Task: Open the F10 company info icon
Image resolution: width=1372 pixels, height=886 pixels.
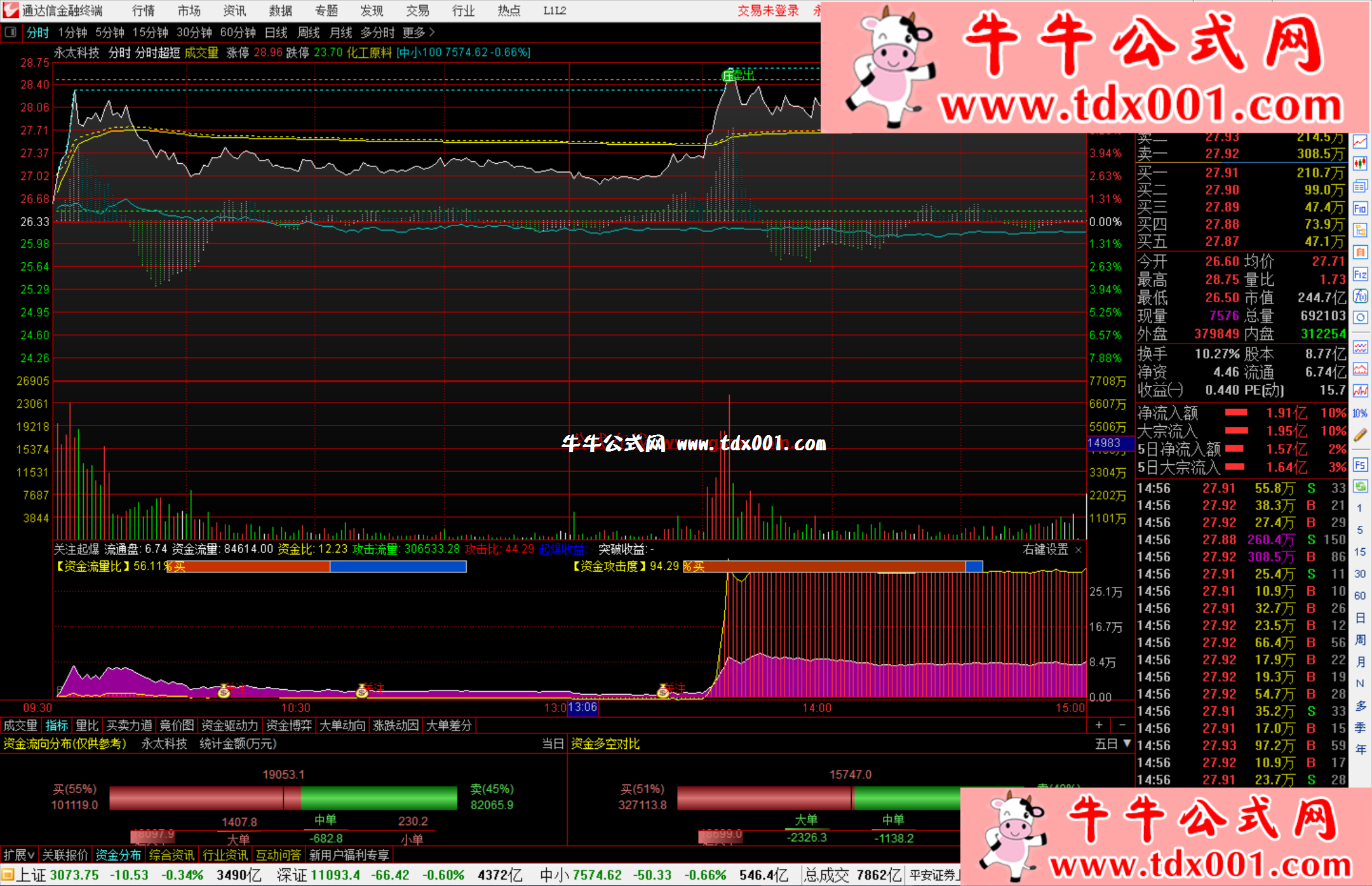Action: click(1360, 208)
